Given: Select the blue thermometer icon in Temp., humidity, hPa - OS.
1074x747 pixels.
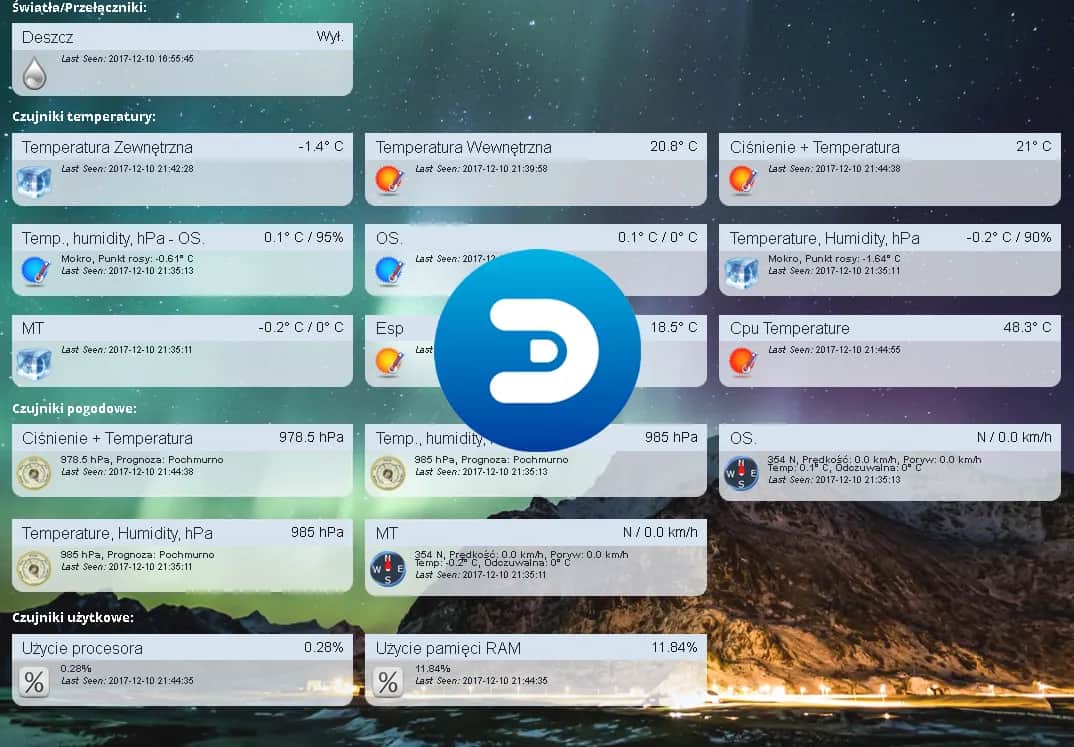Looking at the screenshot, I should pos(34,271).
